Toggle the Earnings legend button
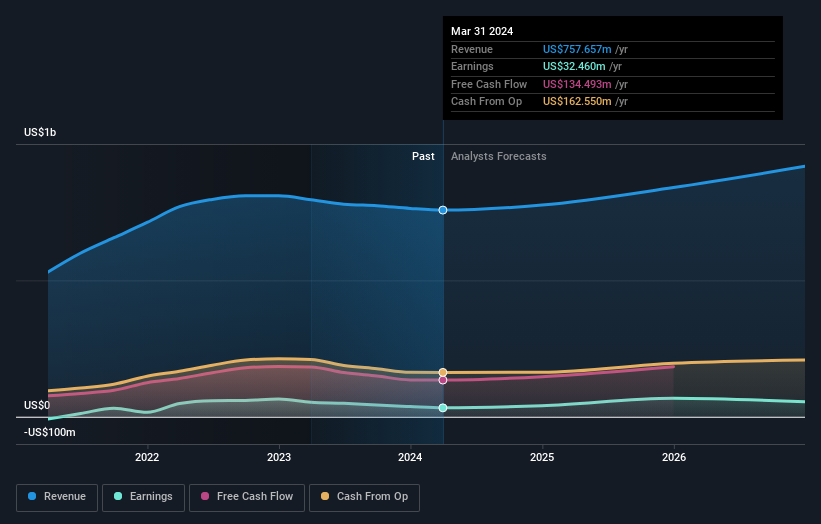The width and height of the screenshot is (821, 524). (x=143, y=497)
